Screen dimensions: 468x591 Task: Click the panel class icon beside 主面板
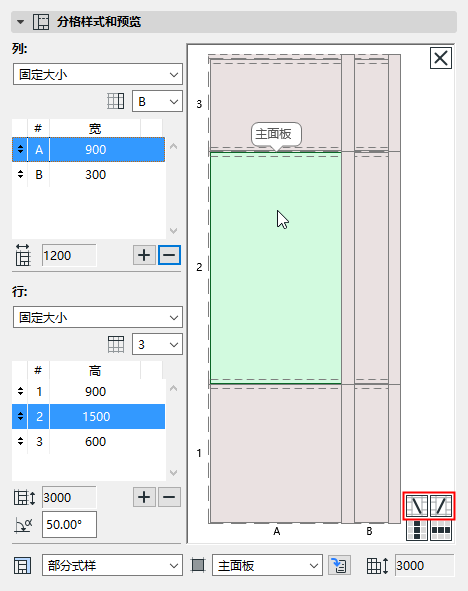coord(198,565)
